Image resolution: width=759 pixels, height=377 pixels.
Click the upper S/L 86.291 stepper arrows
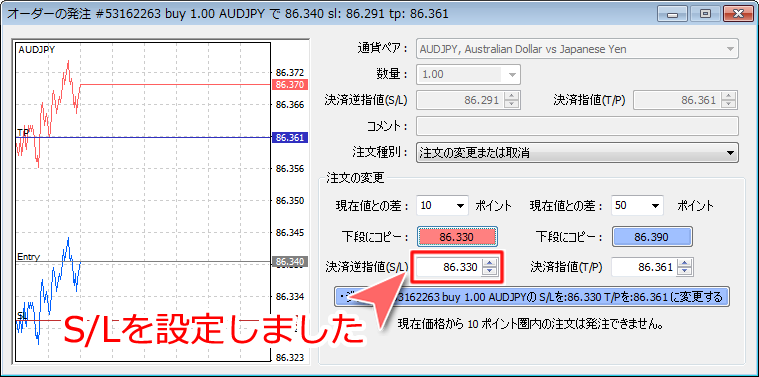pos(512,101)
